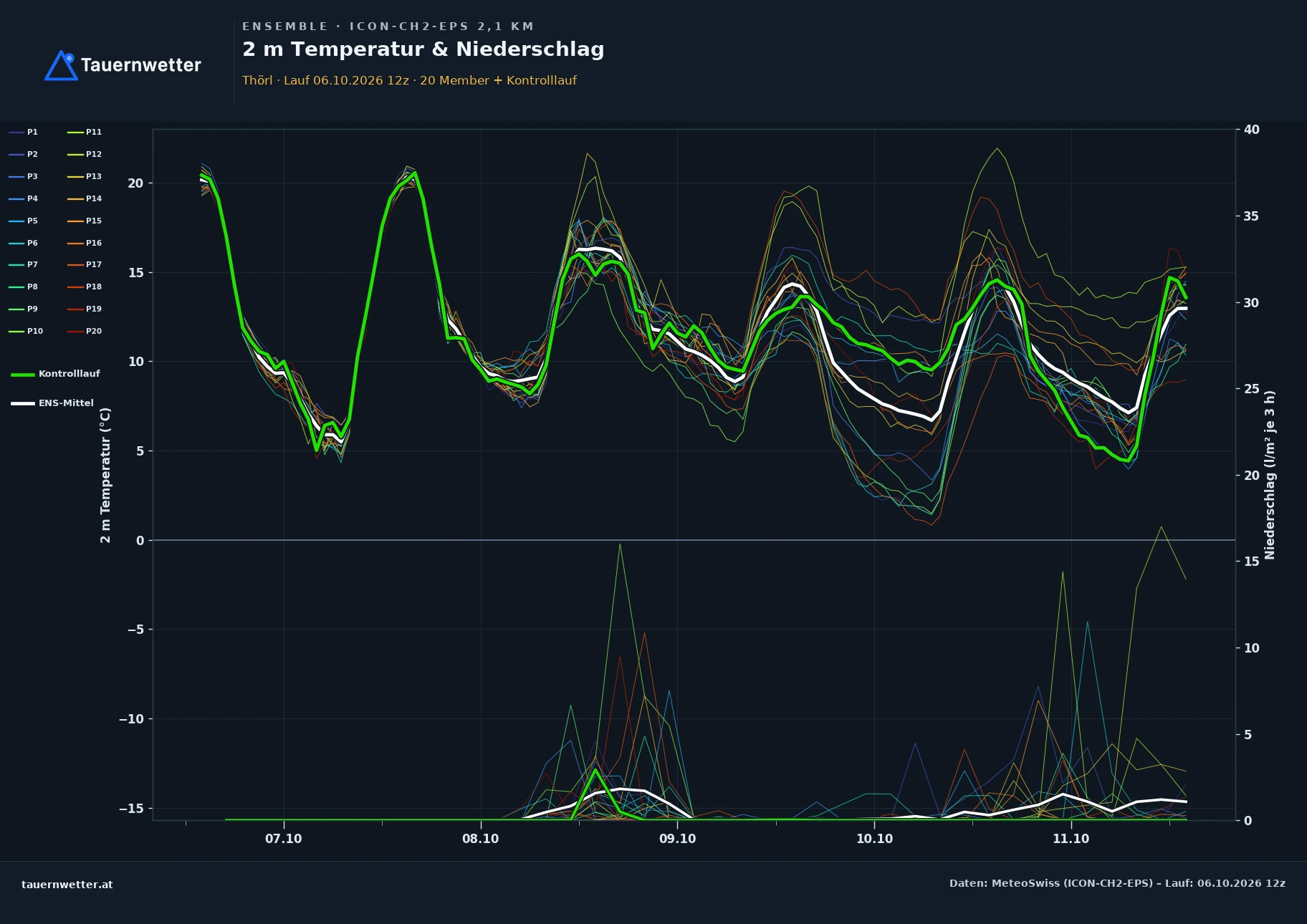Viewport: 1307px width, 924px height.
Task: Select the P17 legend entry
Action: [x=85, y=264]
